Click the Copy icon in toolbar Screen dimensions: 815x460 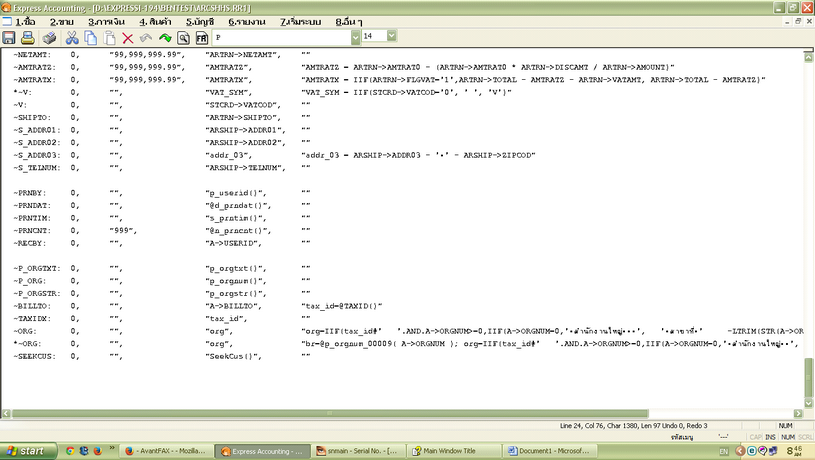coord(91,37)
